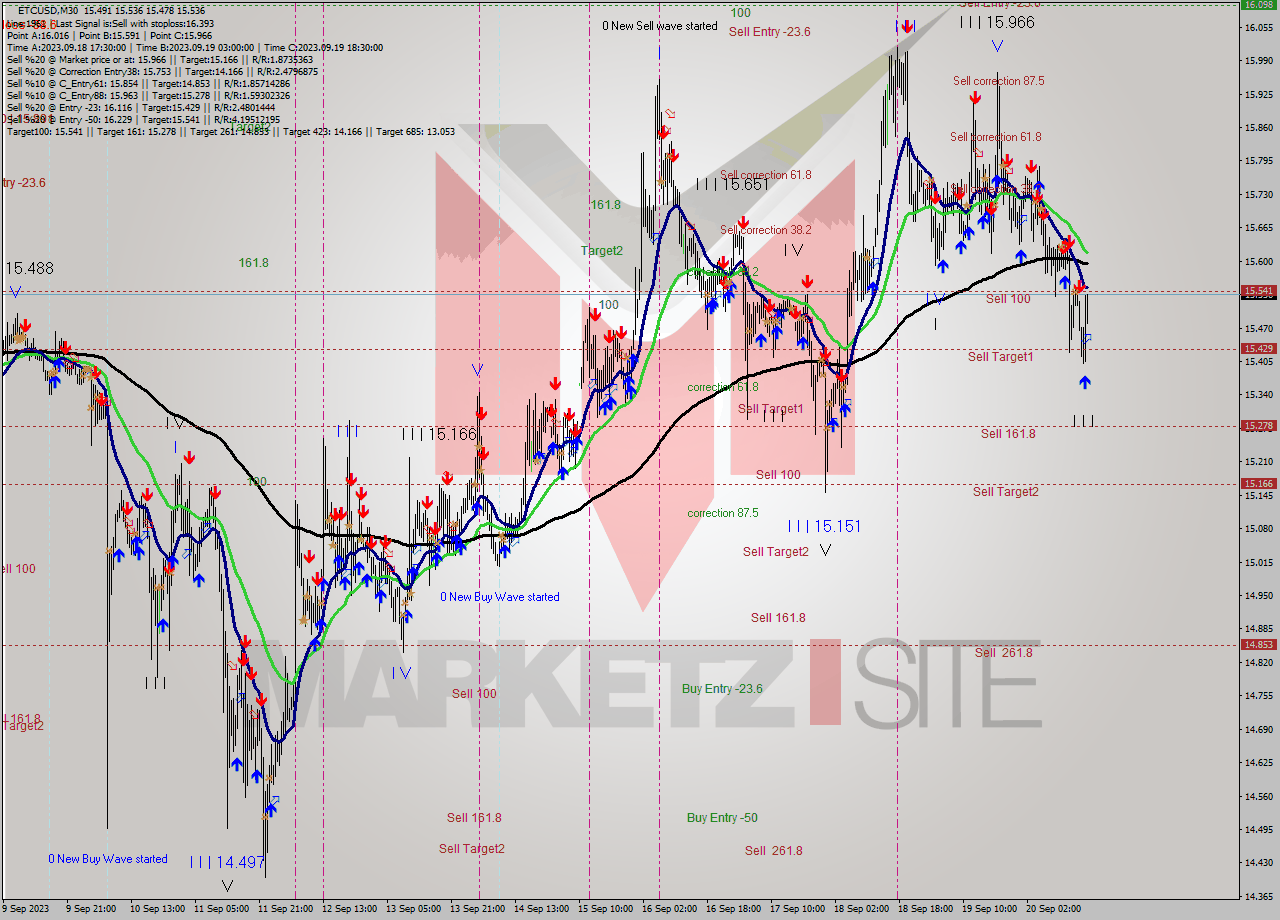The height and width of the screenshot is (920, 1280).
Task: Click the 'Sell correction 38.2' label
Action: point(766,230)
